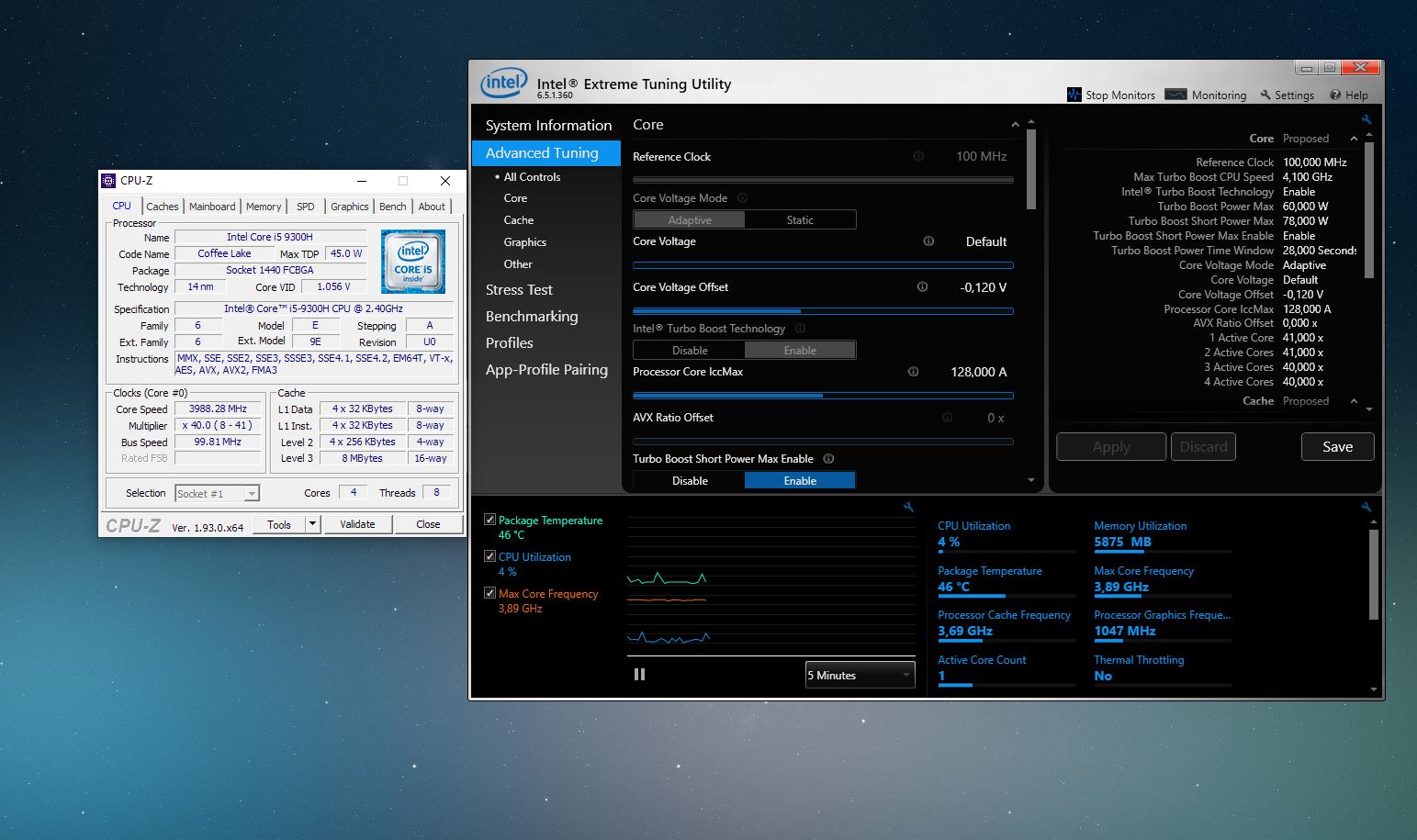
Task: Open System Information section
Action: click(x=548, y=126)
